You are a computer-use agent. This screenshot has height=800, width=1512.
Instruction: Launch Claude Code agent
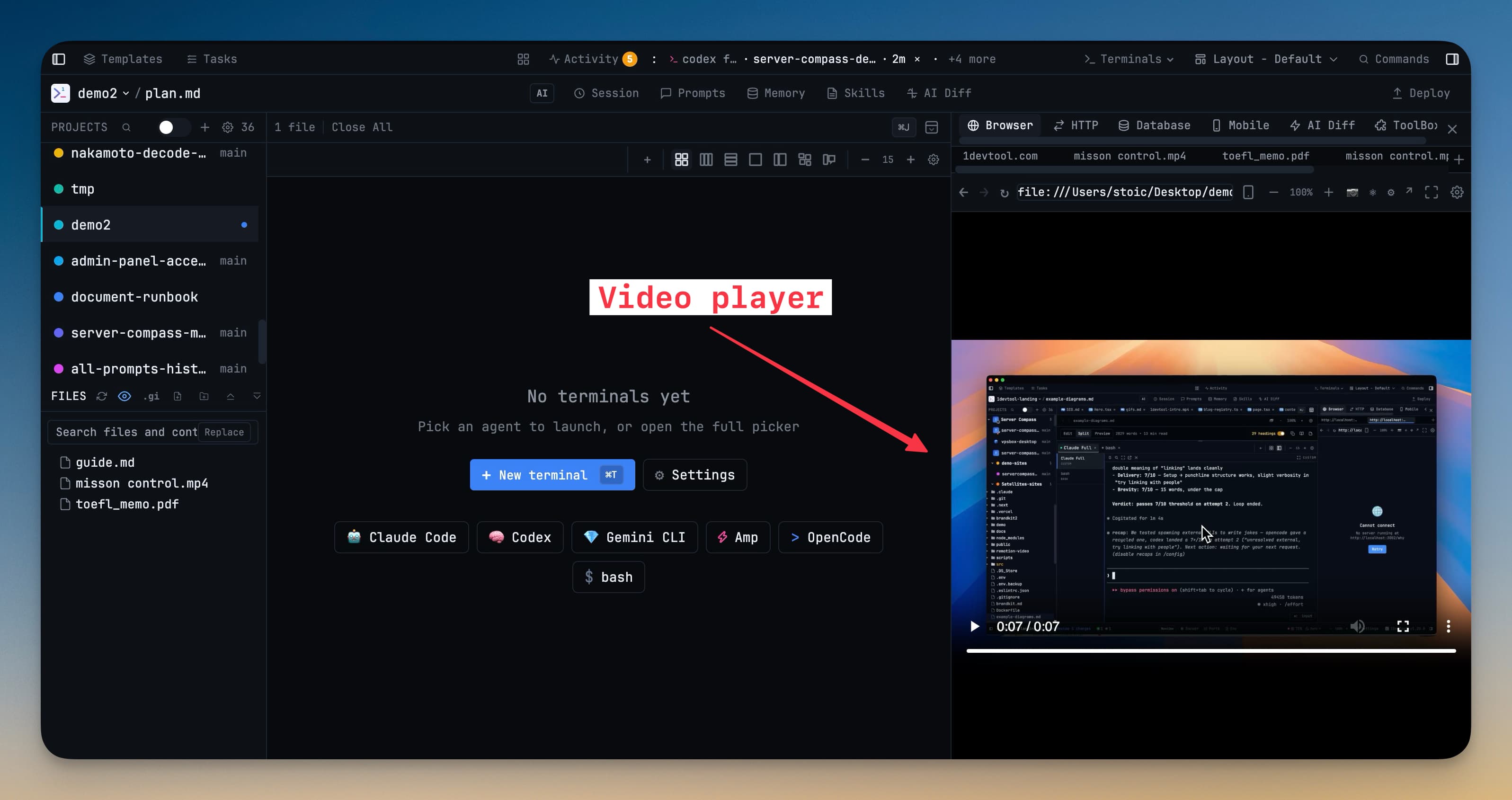coord(401,538)
